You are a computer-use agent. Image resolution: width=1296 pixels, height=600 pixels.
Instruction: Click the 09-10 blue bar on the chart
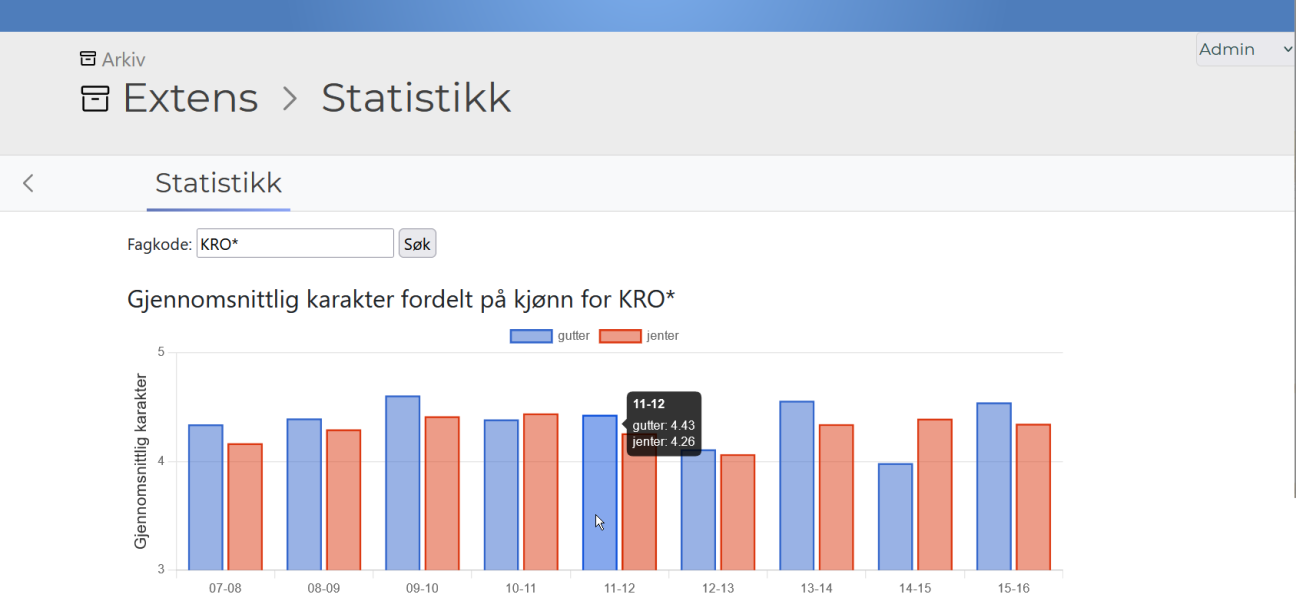point(403,480)
